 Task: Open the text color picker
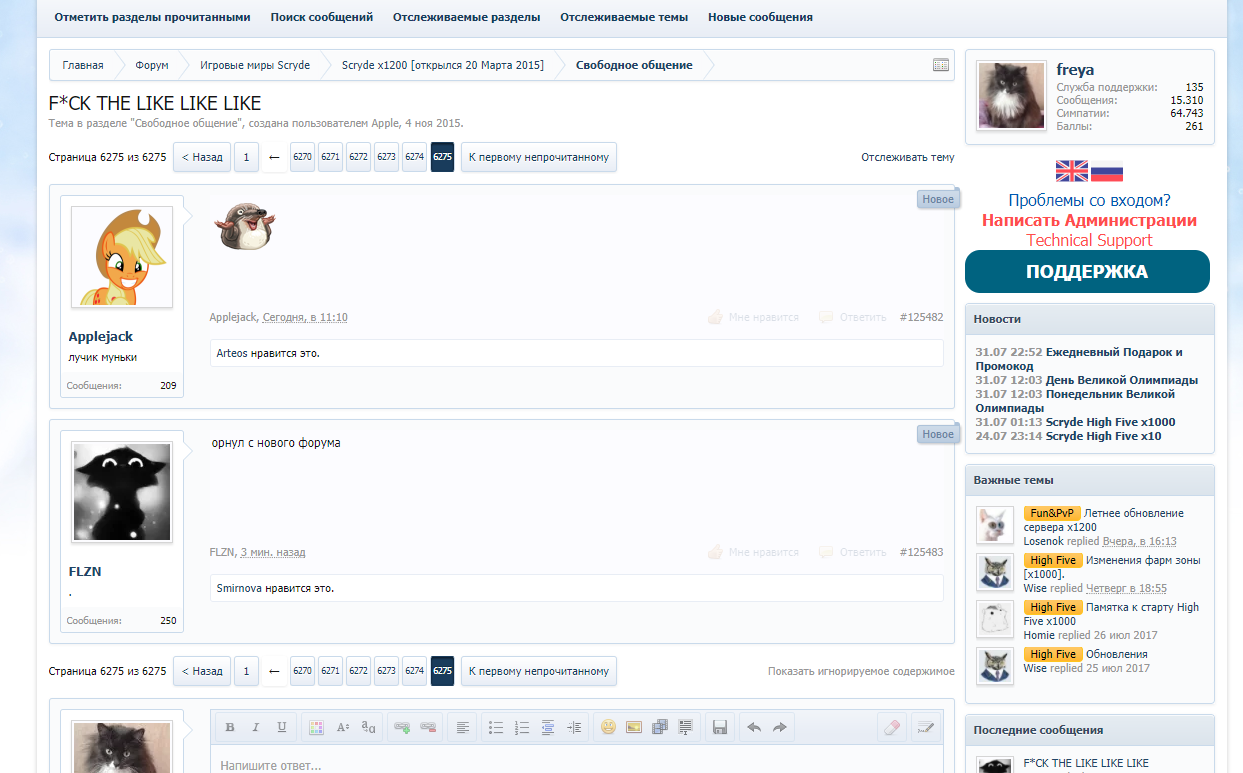[x=316, y=727]
